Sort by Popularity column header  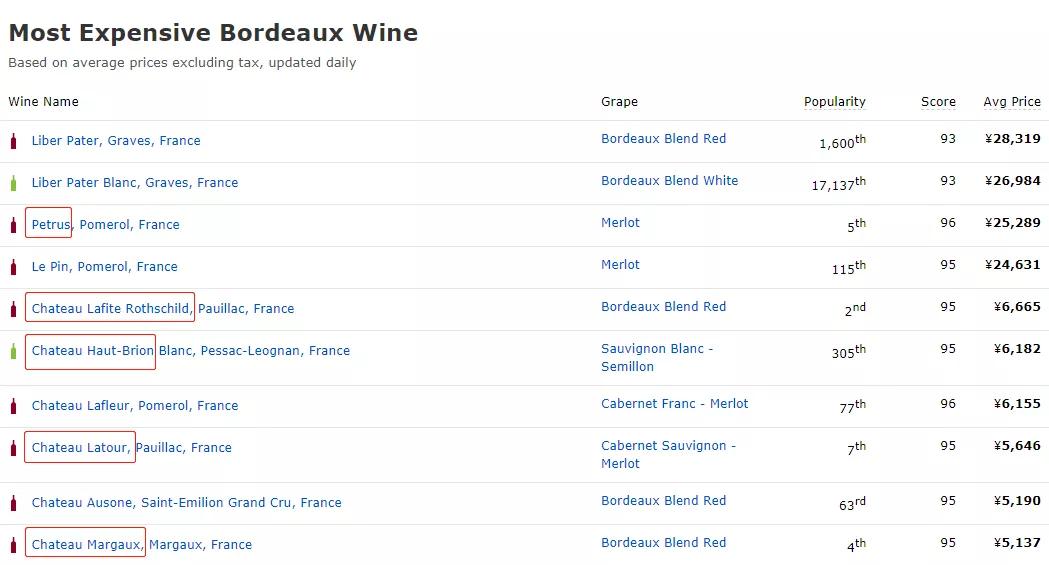coord(834,102)
